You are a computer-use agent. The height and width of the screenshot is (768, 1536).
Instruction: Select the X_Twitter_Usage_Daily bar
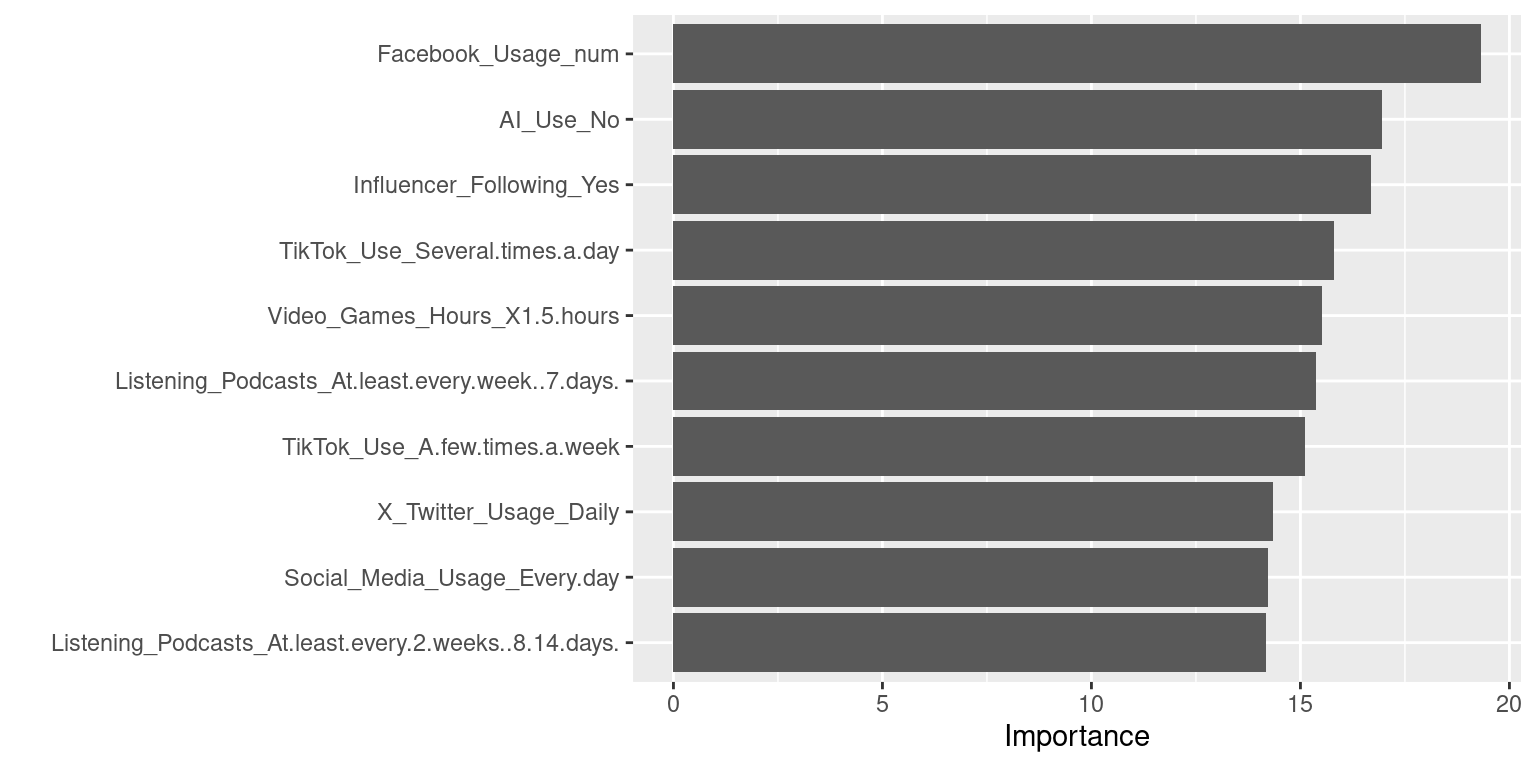[x=972, y=512]
